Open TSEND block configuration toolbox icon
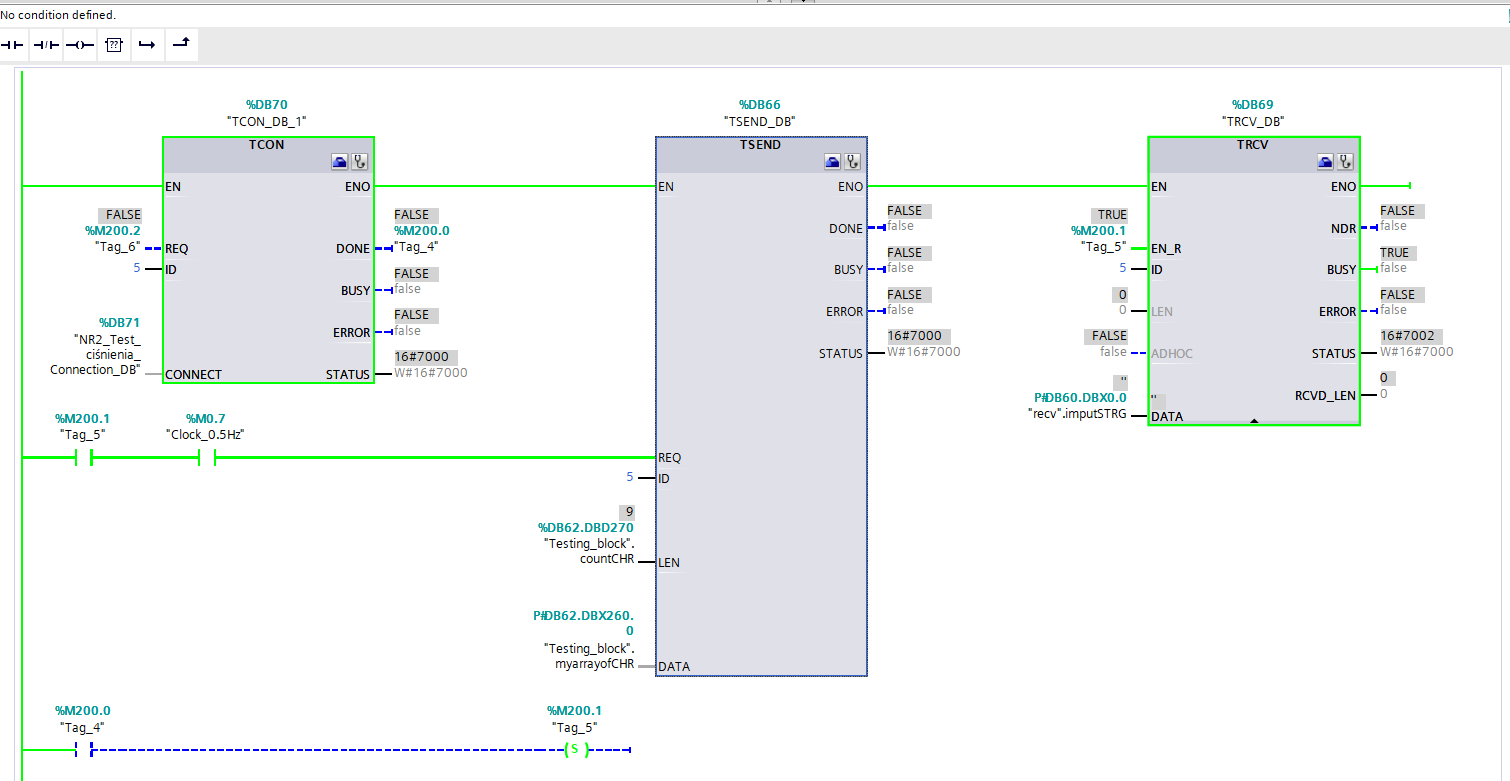The image size is (1510, 781). pos(833,161)
